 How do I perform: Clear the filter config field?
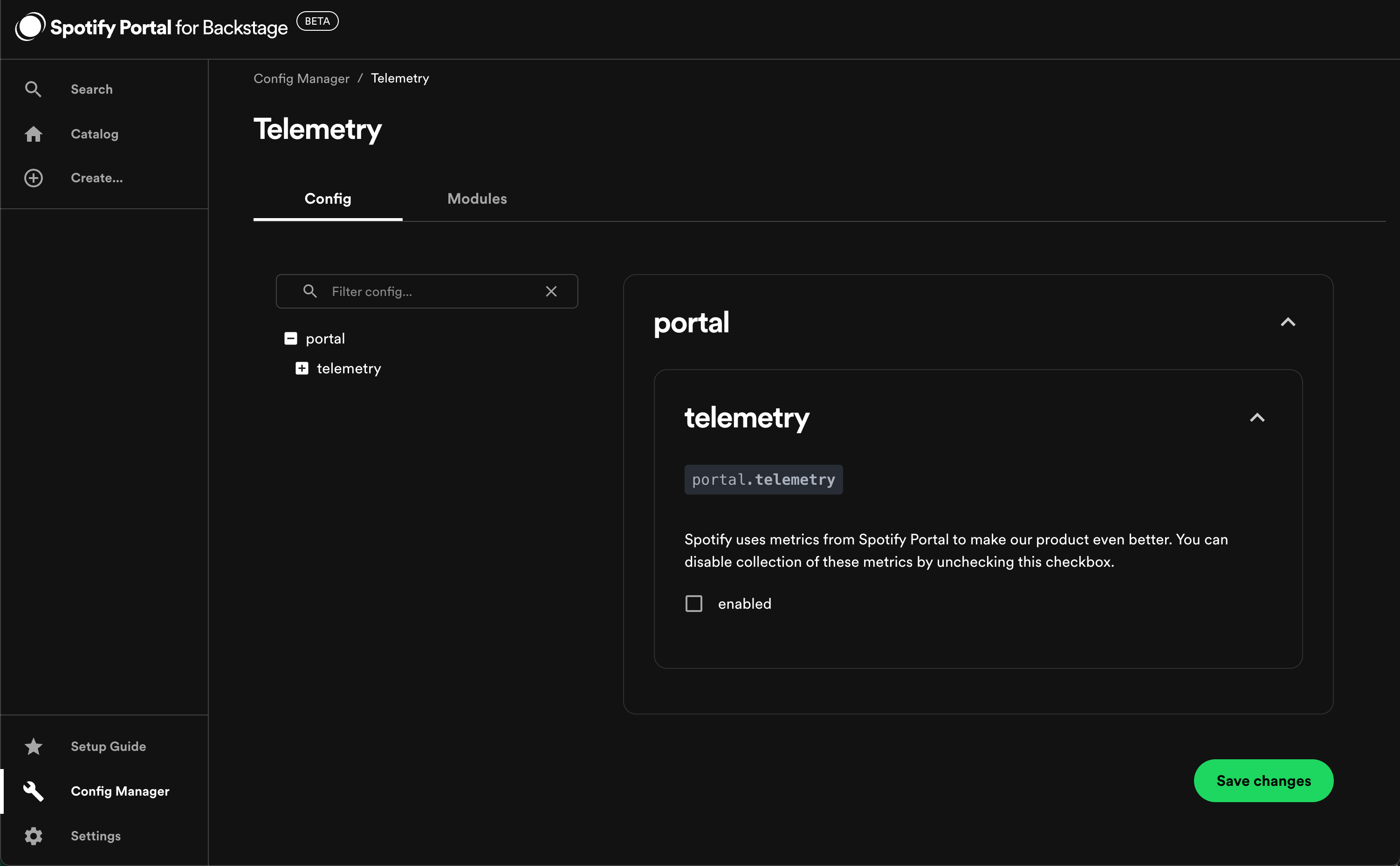pos(551,291)
